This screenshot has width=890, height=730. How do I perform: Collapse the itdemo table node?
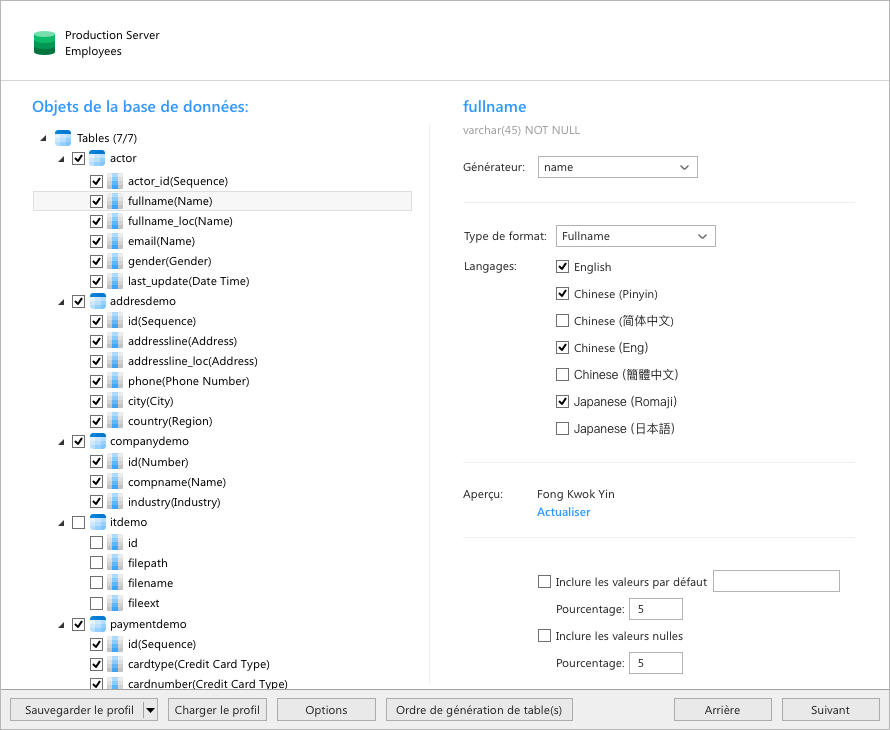pos(61,523)
